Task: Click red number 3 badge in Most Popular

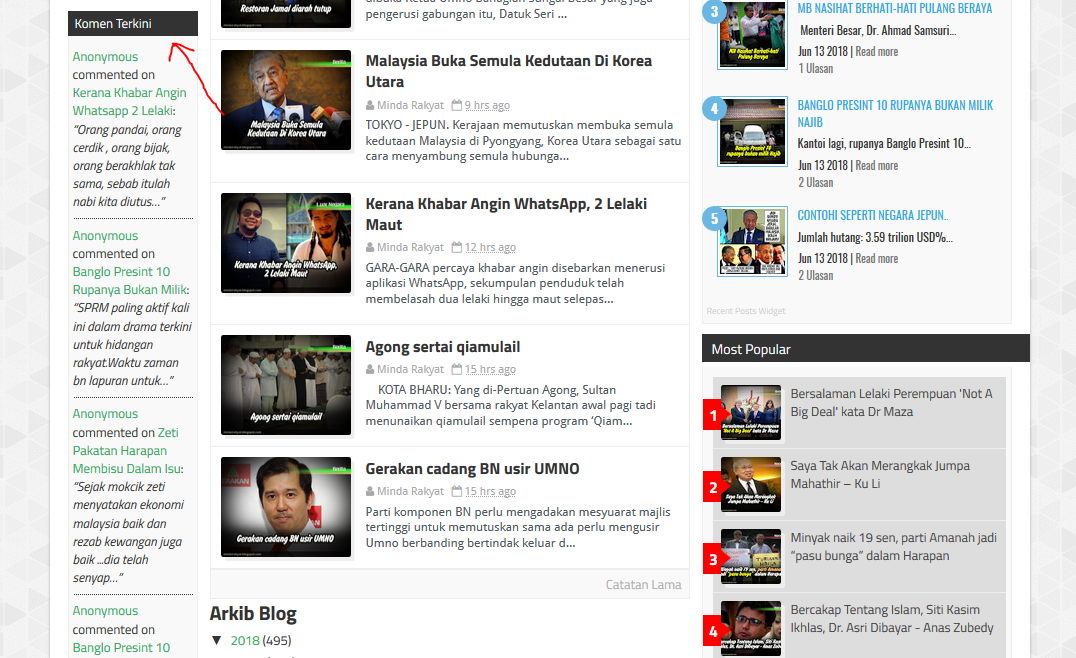Action: coord(713,560)
